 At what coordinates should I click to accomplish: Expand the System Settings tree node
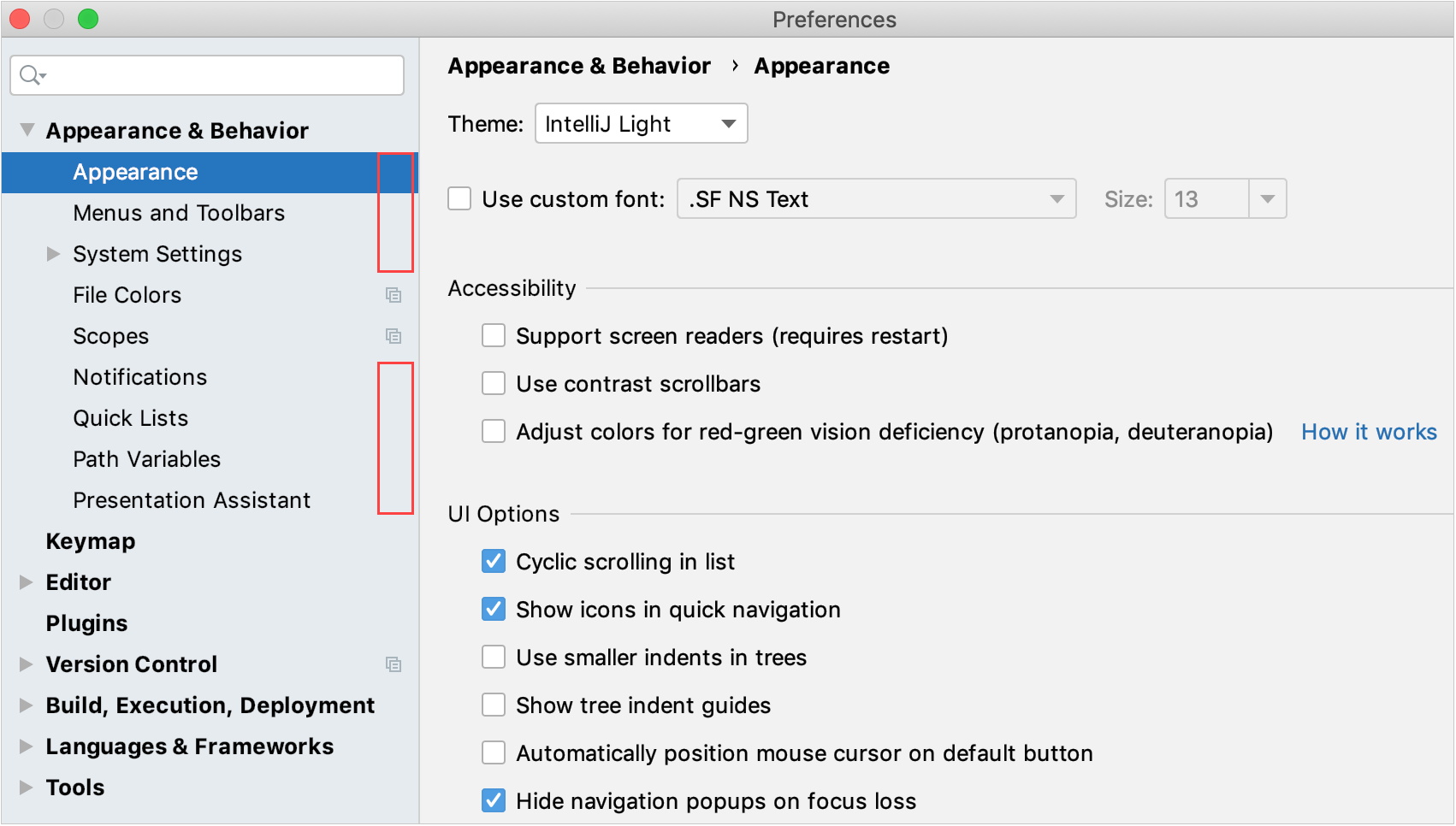pyautogui.click(x=53, y=254)
